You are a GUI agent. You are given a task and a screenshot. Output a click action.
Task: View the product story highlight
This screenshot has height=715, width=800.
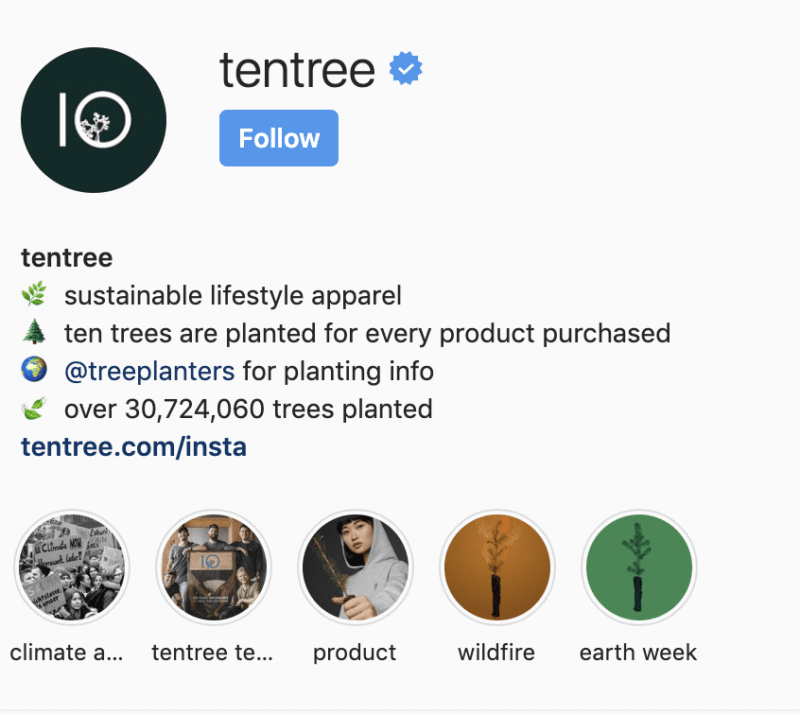[x=355, y=567]
